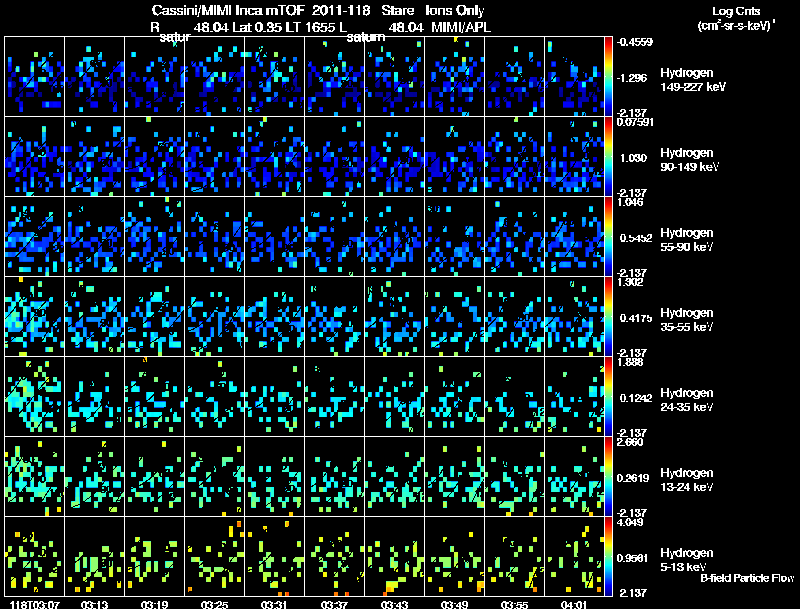Click the Ions Only header text
The height and width of the screenshot is (609, 800).
click(x=455, y=10)
